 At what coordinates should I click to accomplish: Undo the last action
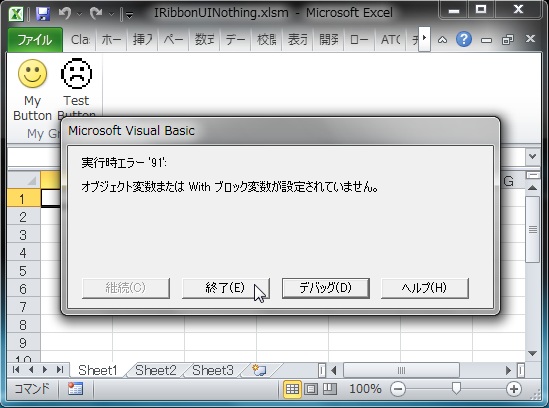click(x=65, y=14)
